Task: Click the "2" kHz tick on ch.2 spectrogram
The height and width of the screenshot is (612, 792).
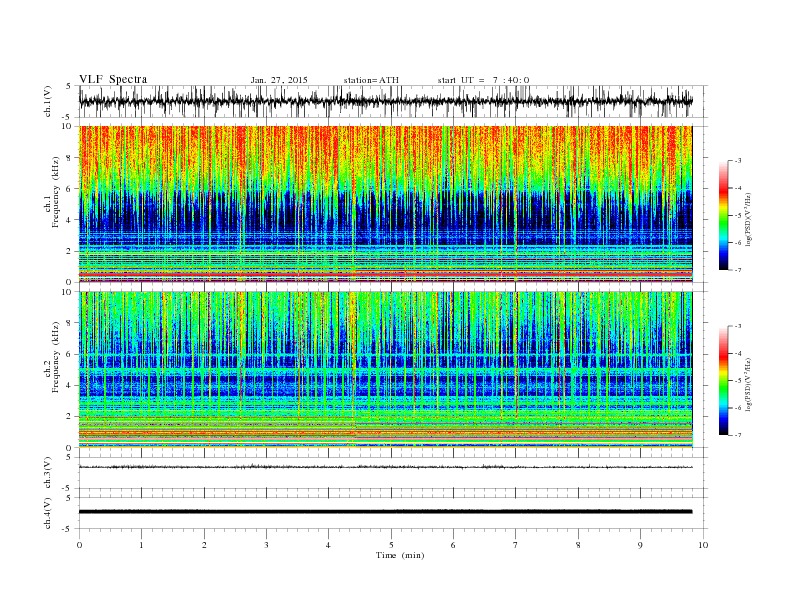Action: pos(69,417)
